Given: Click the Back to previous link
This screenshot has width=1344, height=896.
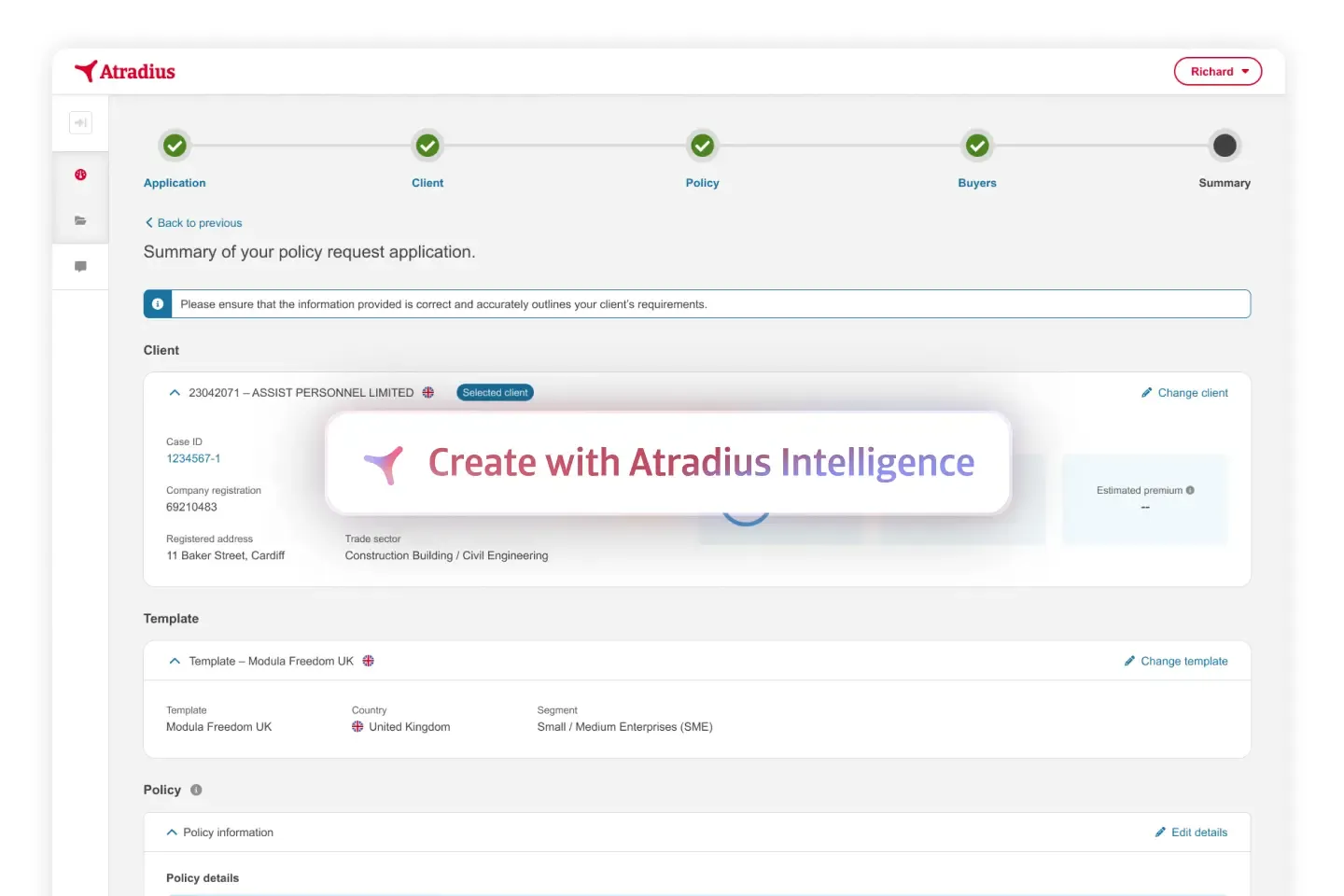Looking at the screenshot, I should coord(193,222).
